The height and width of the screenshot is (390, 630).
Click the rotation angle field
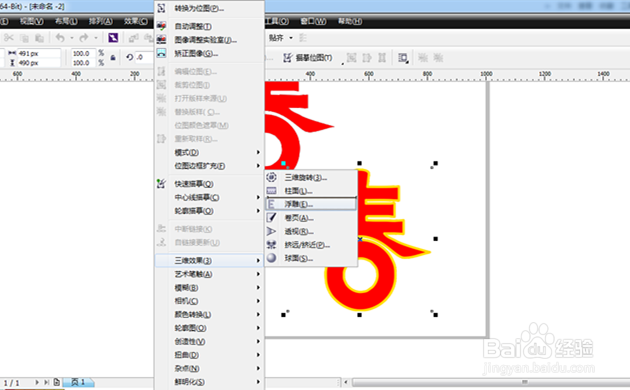coord(145,57)
